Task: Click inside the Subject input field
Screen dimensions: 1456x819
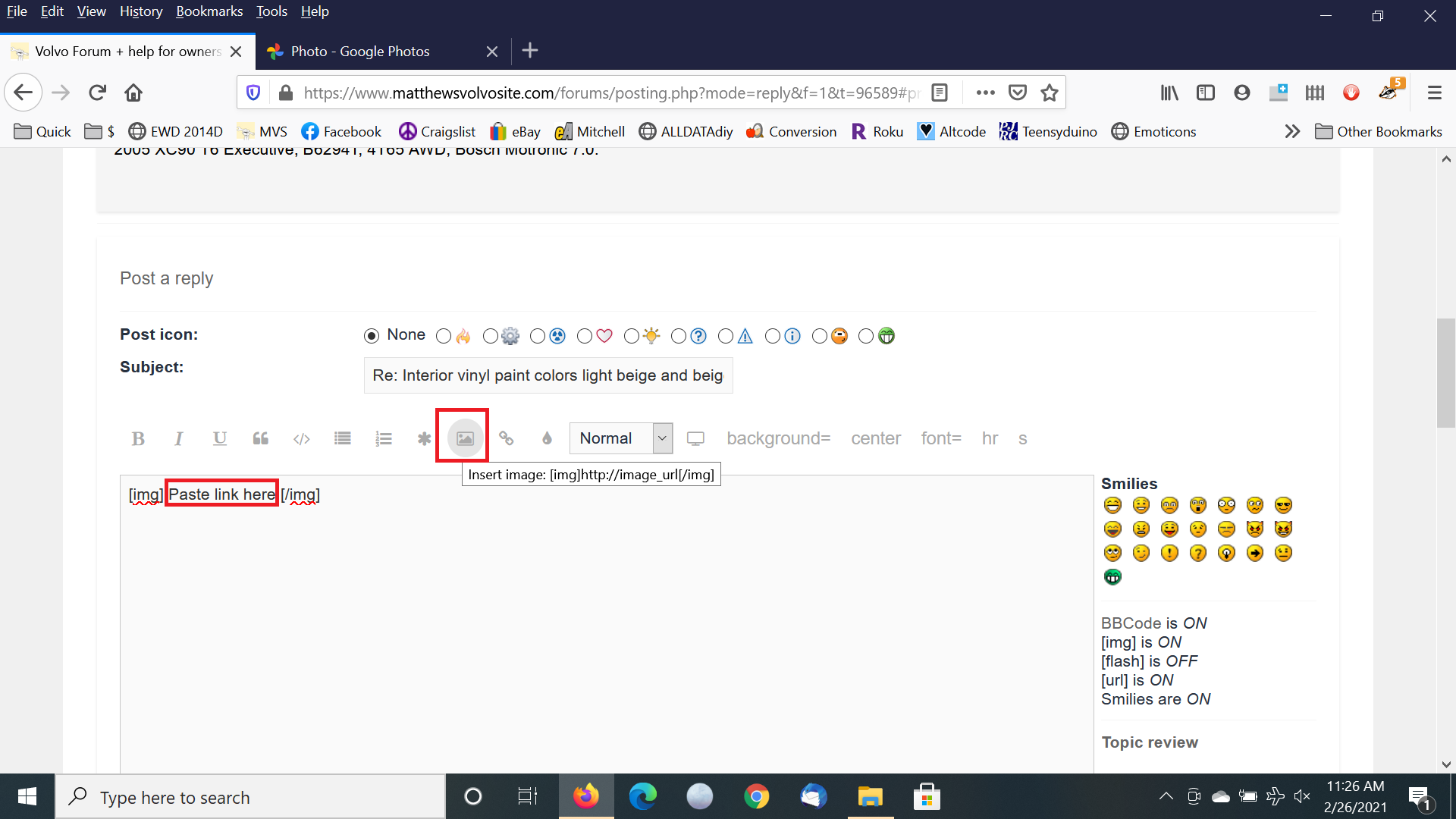Action: click(548, 375)
